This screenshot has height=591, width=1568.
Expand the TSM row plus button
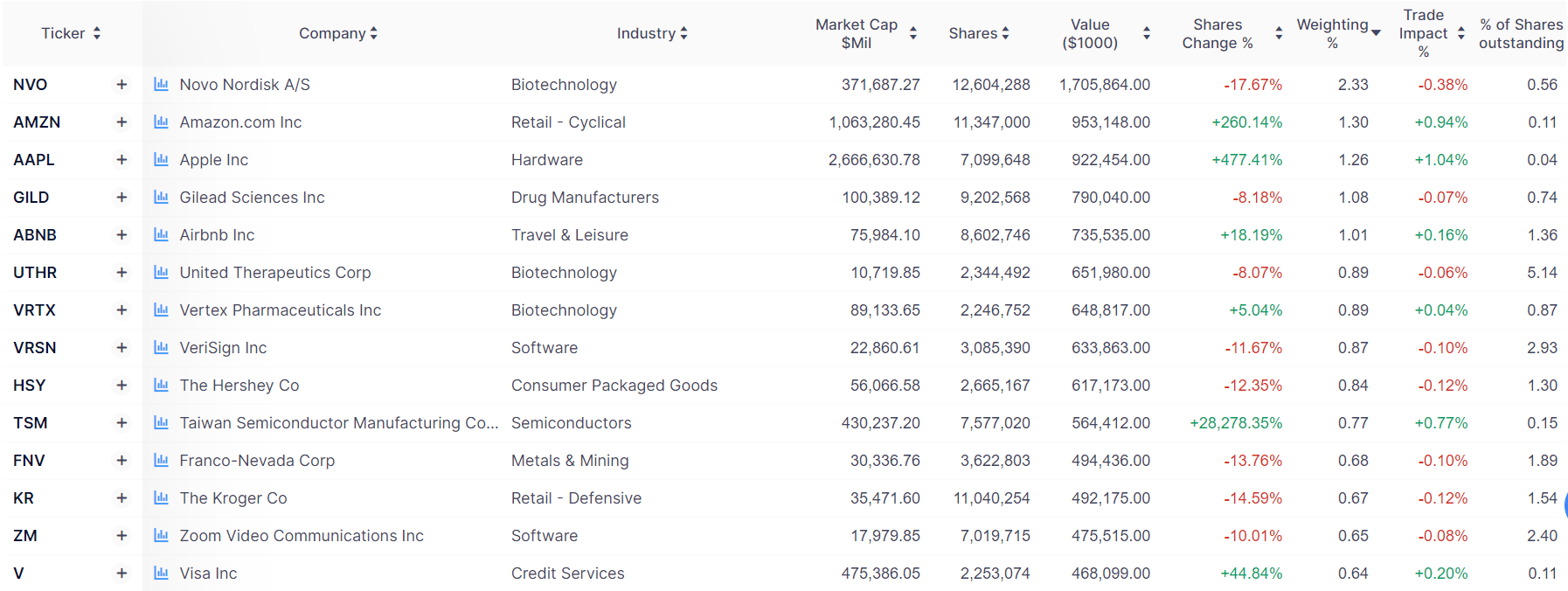tap(121, 423)
